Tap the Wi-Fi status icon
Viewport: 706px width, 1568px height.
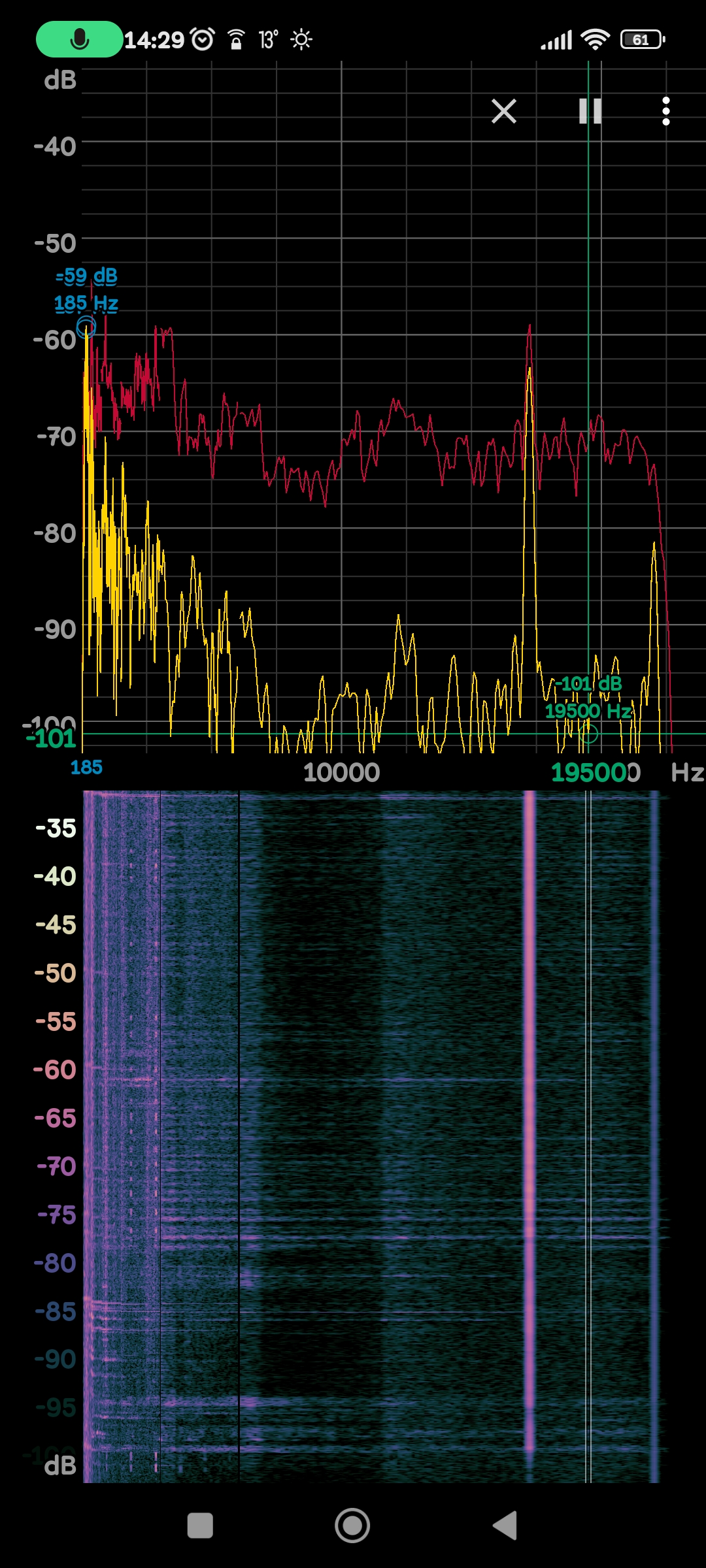[x=596, y=39]
